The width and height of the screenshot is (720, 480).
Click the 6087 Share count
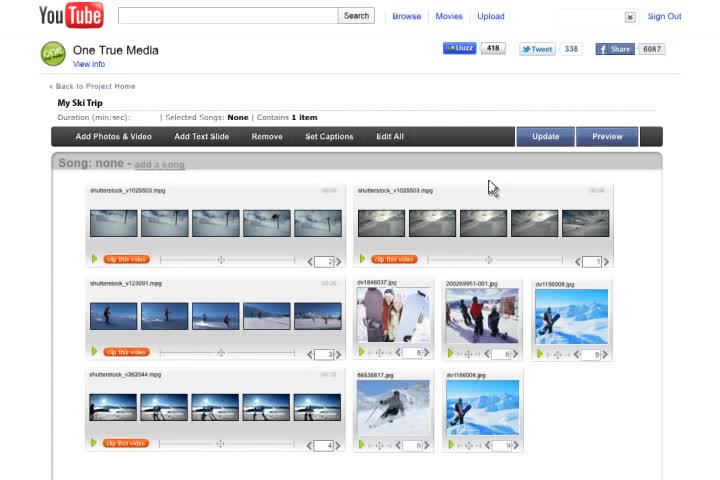click(x=652, y=49)
